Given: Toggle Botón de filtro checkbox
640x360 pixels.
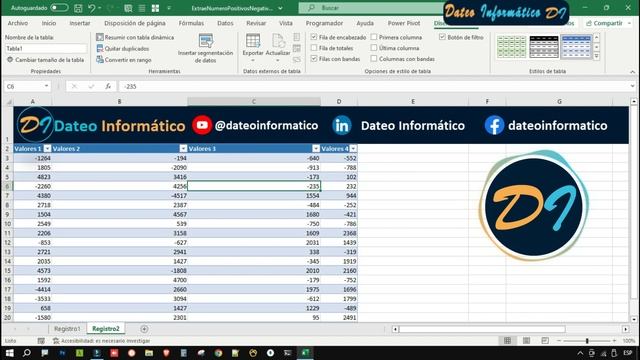Looking at the screenshot, I should tap(442, 37).
